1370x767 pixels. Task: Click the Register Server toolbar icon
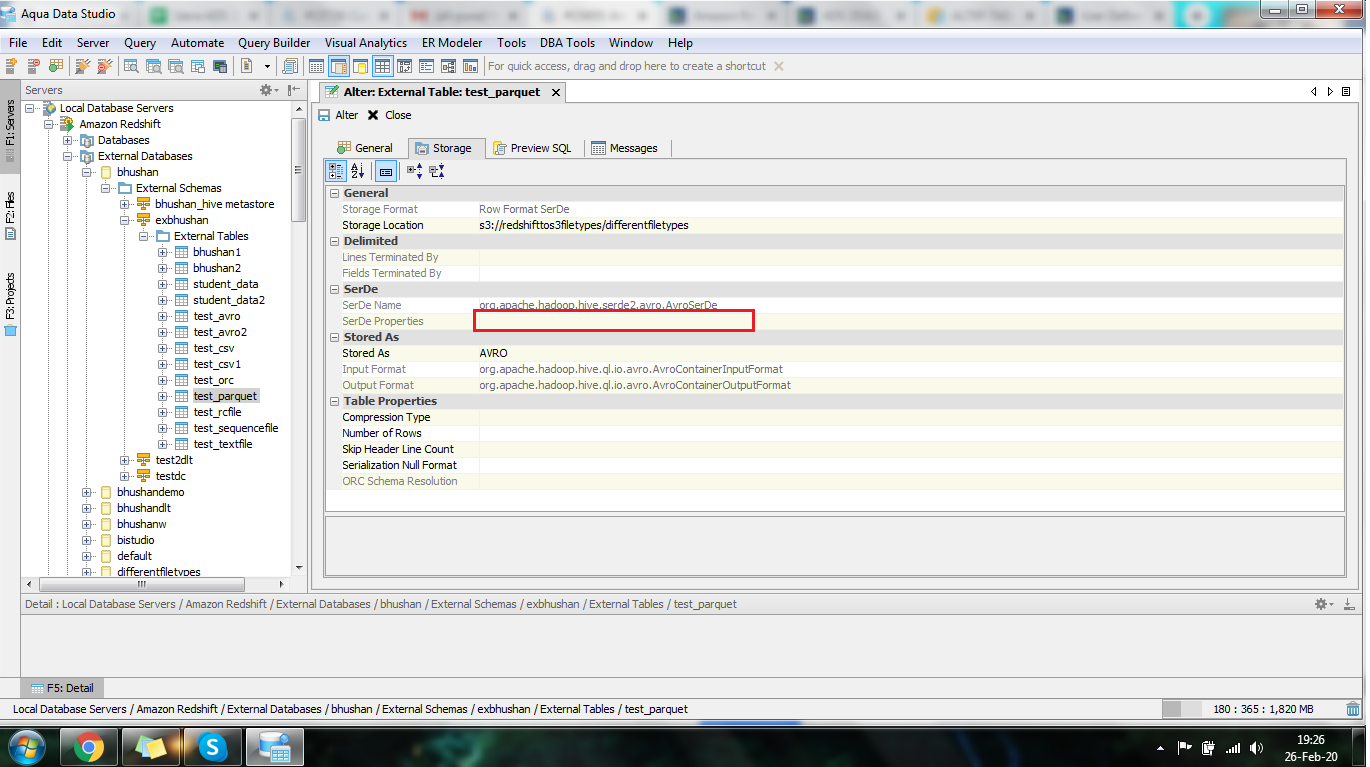tap(13, 66)
